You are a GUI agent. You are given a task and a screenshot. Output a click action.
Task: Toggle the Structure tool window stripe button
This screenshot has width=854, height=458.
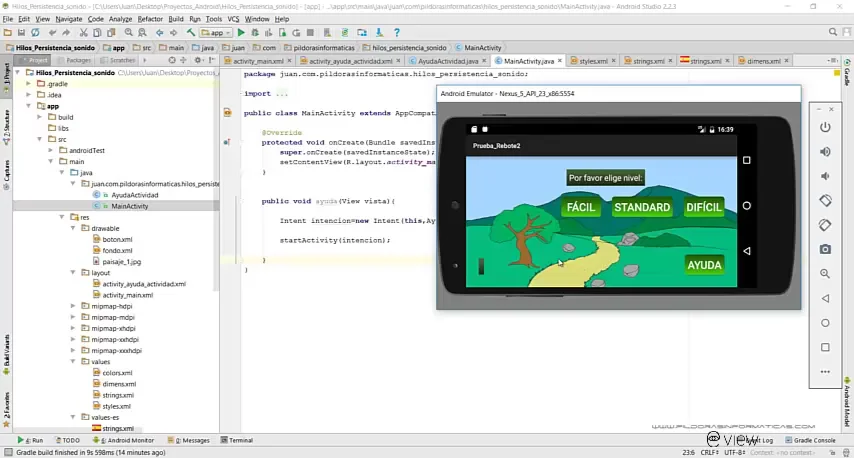pos(6,126)
